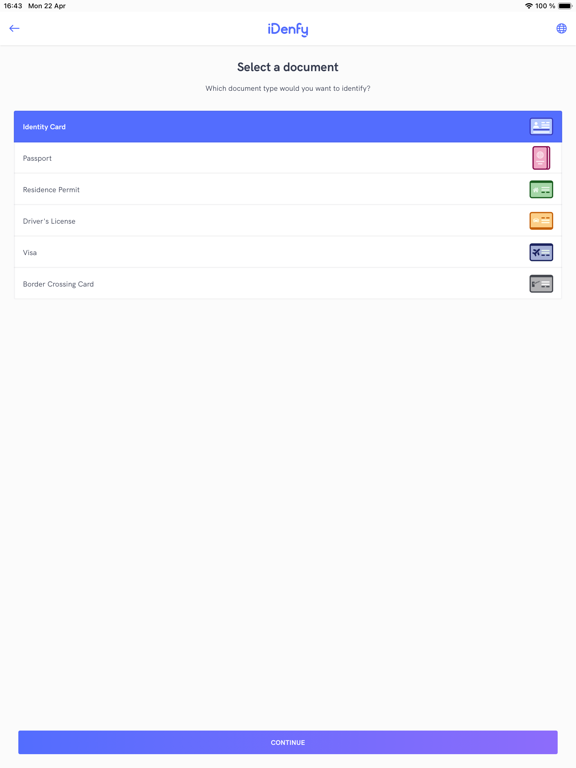Image resolution: width=576 pixels, height=768 pixels.
Task: Pick Visa as document type
Action: tap(288, 252)
